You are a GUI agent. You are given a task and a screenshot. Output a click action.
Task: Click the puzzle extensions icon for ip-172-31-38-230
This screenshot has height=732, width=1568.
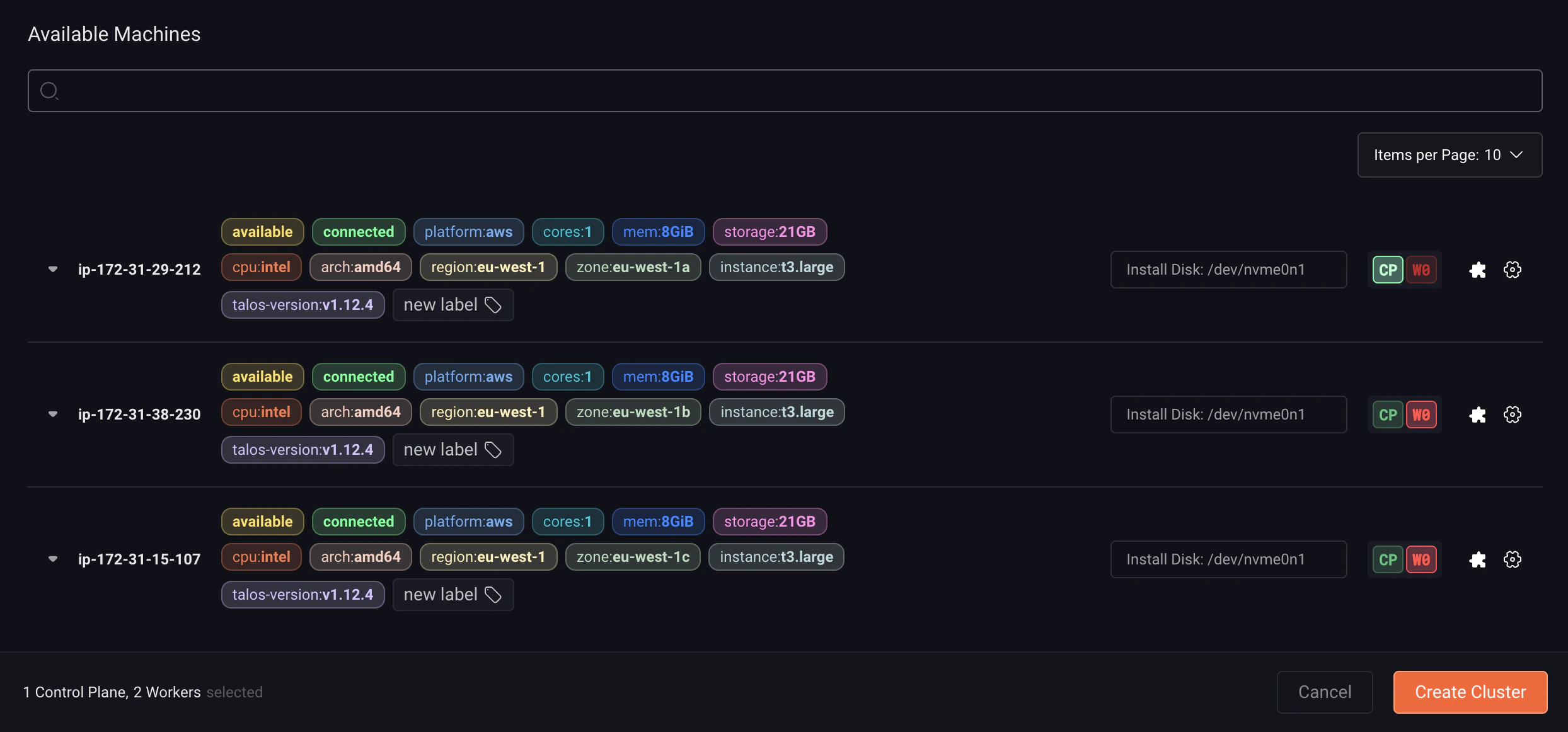point(1477,414)
